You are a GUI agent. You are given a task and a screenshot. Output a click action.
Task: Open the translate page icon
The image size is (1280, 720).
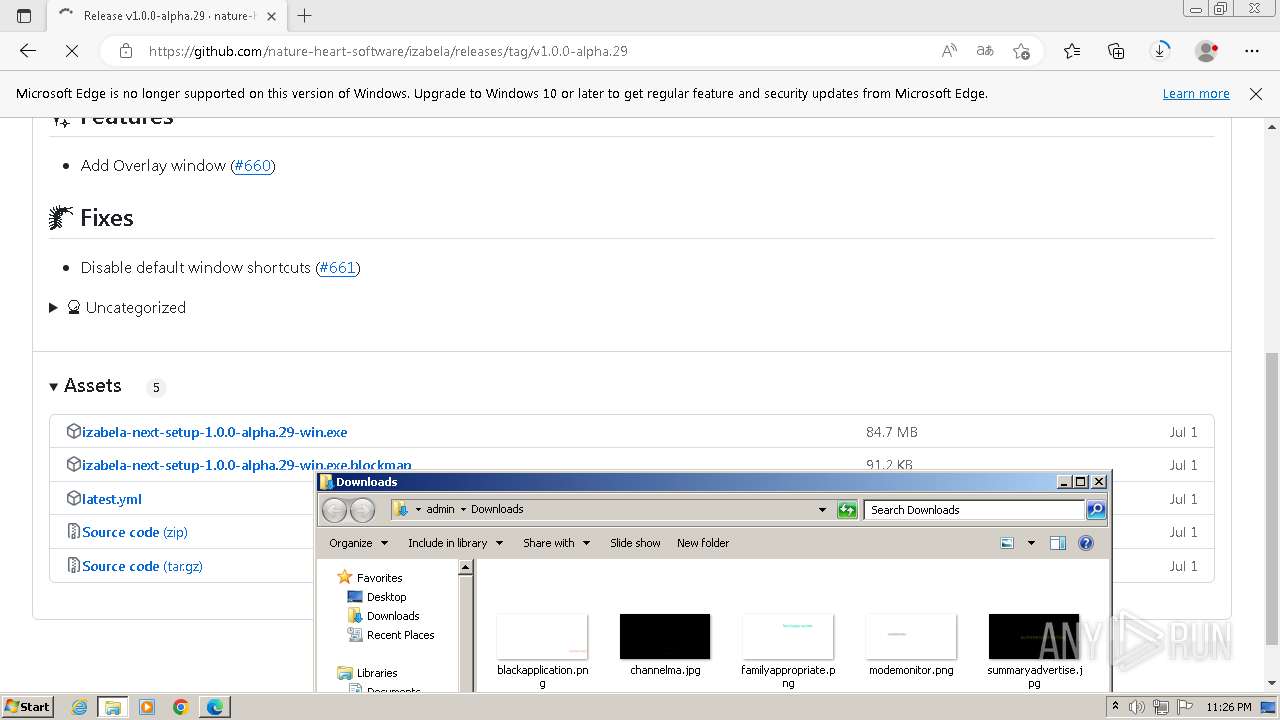(x=985, y=51)
